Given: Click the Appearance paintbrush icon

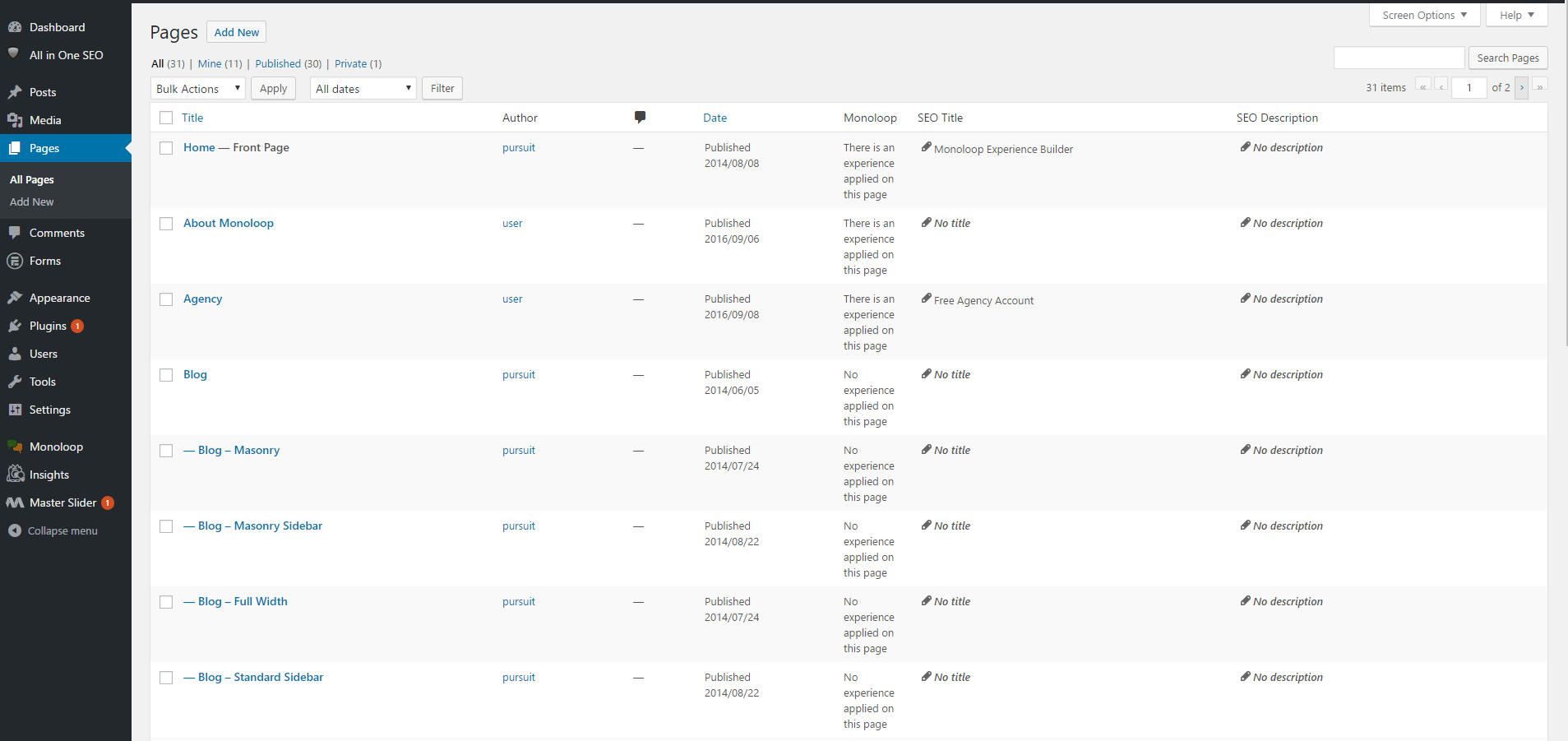Looking at the screenshot, I should (x=15, y=298).
